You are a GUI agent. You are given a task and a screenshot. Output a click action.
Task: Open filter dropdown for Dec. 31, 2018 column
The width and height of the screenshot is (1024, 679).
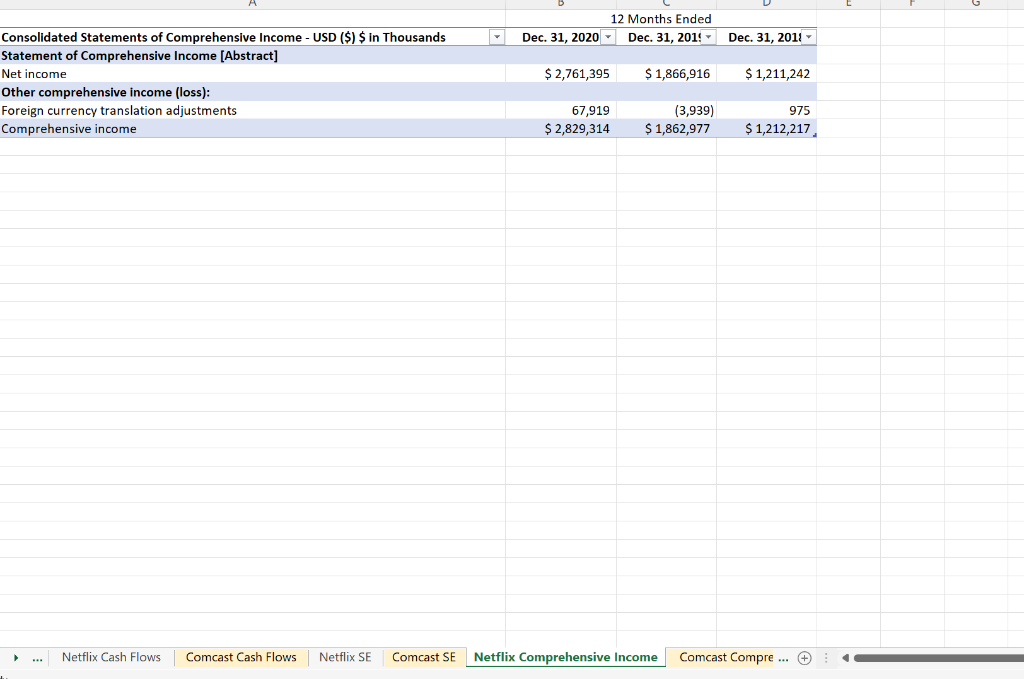pos(809,37)
